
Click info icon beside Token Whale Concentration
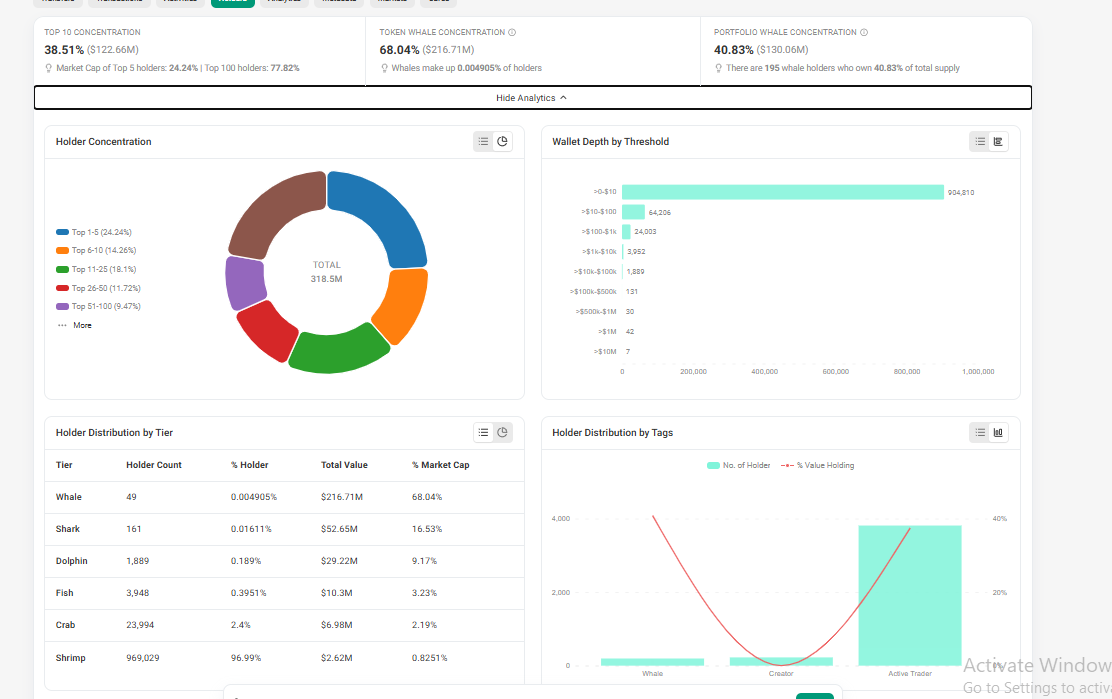pyautogui.click(x=512, y=33)
